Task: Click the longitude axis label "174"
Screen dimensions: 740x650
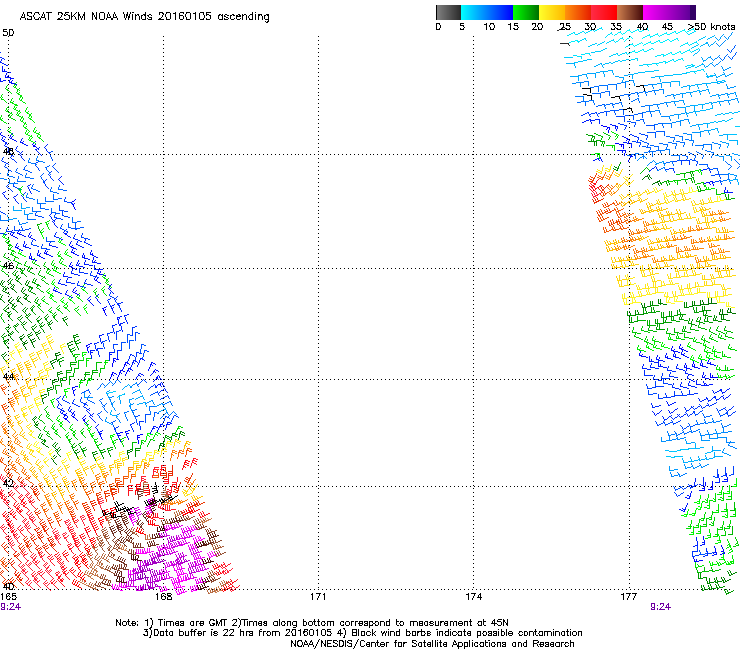Action: pyautogui.click(x=473, y=597)
